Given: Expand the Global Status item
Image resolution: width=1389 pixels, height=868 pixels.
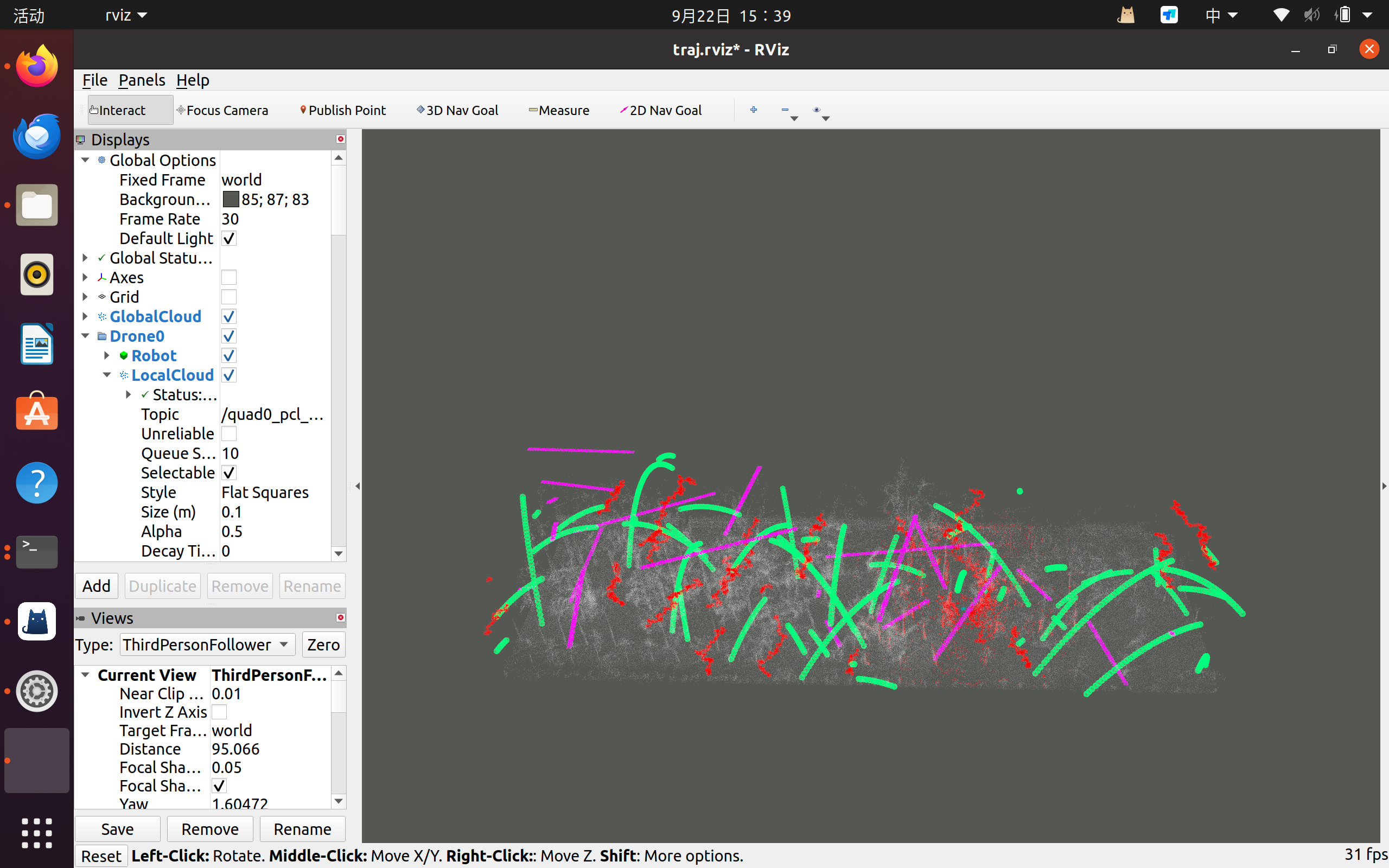Looking at the screenshot, I should pos(86,258).
